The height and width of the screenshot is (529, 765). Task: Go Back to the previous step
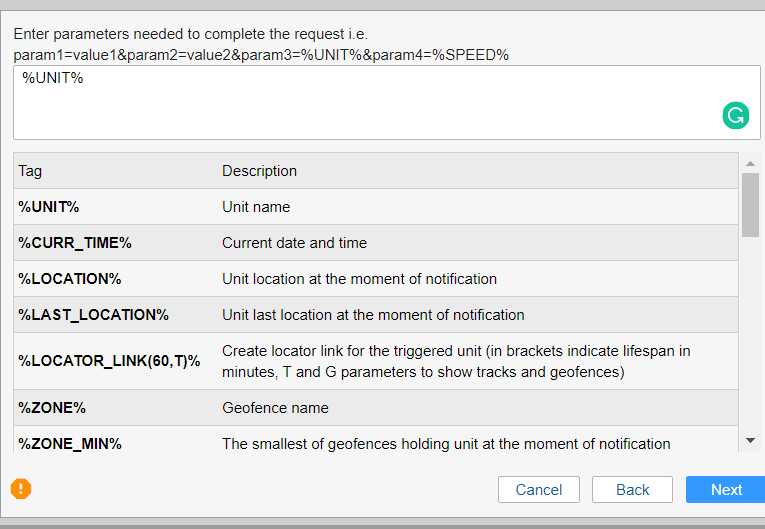pos(632,490)
